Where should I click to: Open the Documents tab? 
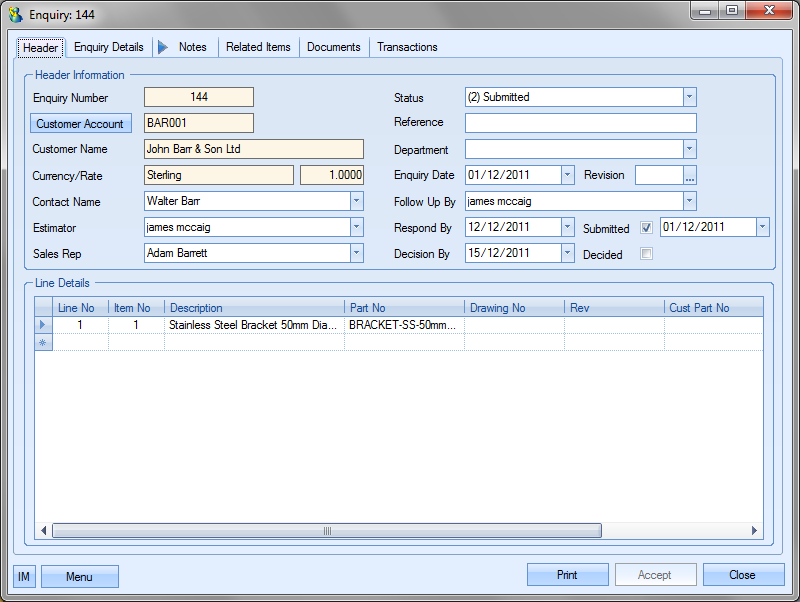coord(334,47)
